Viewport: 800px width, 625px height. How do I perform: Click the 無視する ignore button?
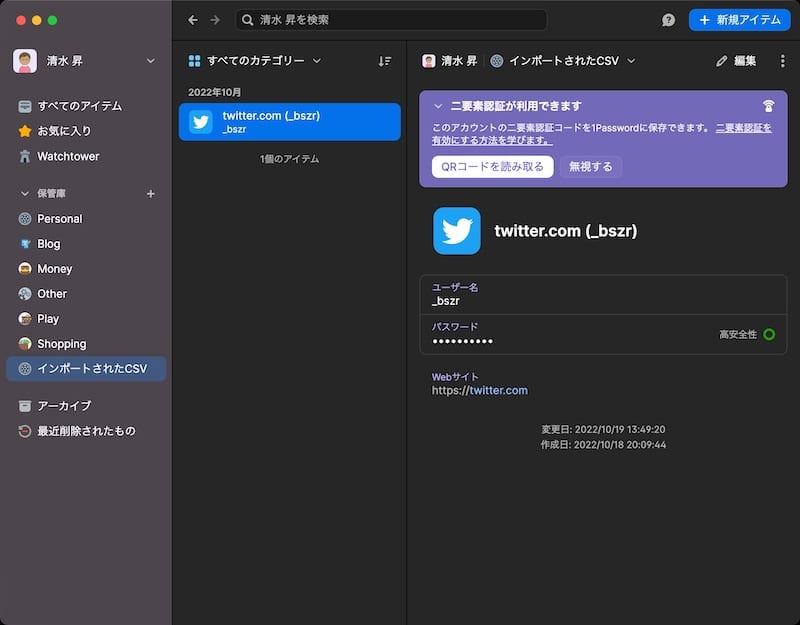point(590,167)
